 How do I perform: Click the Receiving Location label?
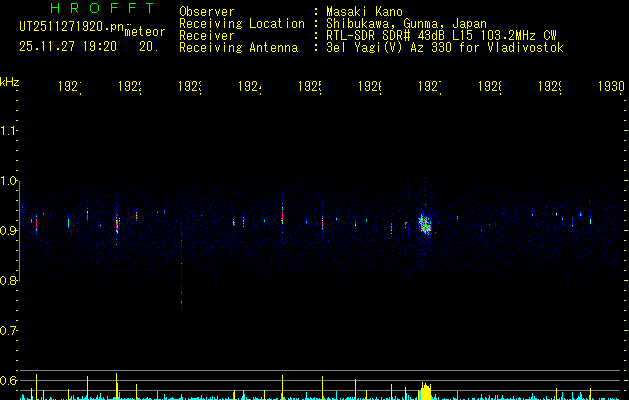(242, 24)
